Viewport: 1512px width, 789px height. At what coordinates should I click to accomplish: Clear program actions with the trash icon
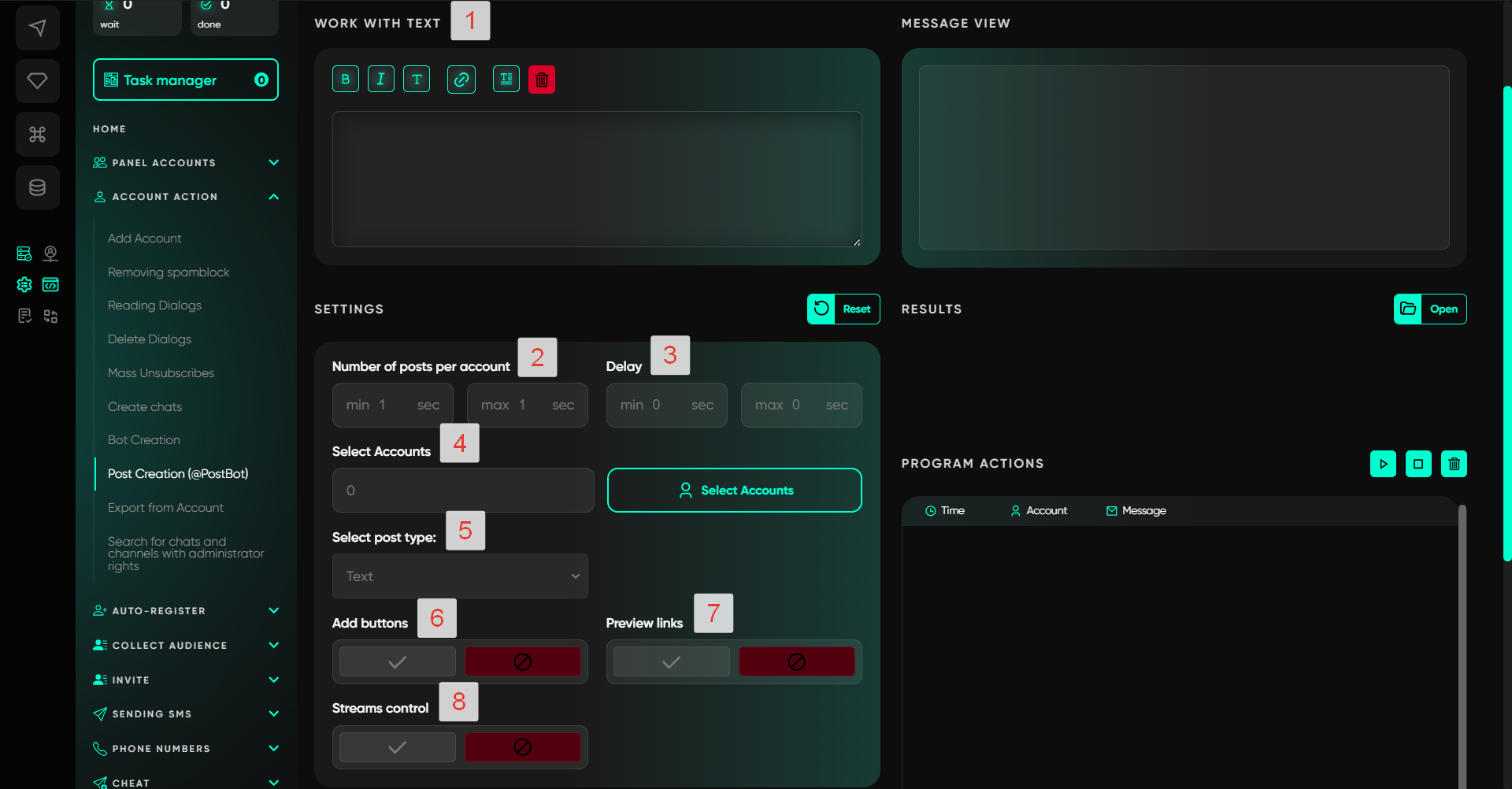click(x=1454, y=464)
